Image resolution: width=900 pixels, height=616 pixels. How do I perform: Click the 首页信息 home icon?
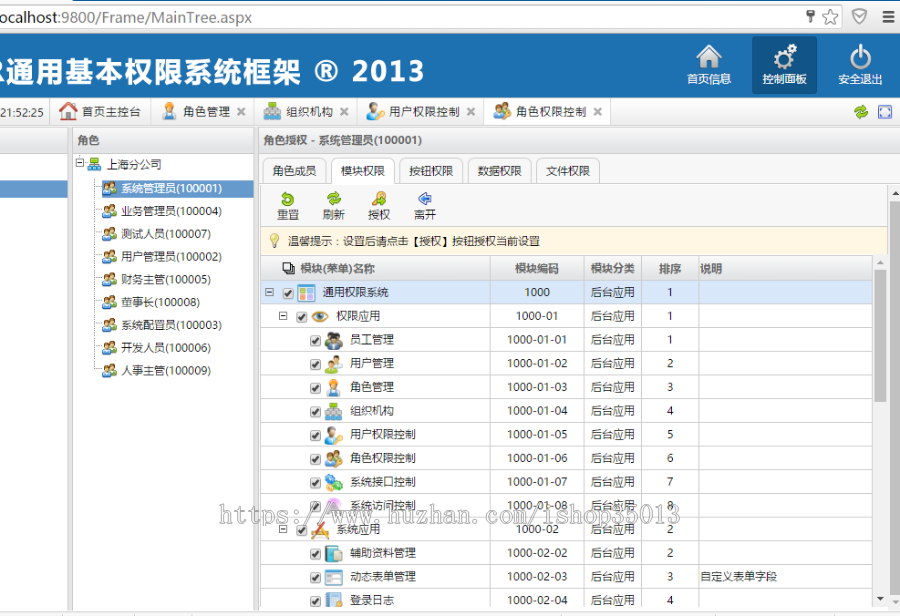pyautogui.click(x=709, y=63)
